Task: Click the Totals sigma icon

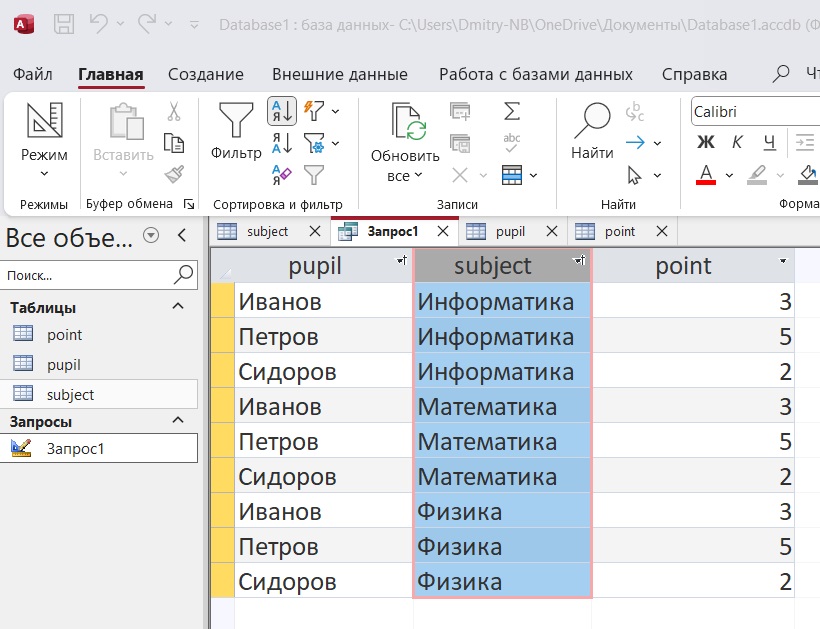Action: pyautogui.click(x=512, y=110)
